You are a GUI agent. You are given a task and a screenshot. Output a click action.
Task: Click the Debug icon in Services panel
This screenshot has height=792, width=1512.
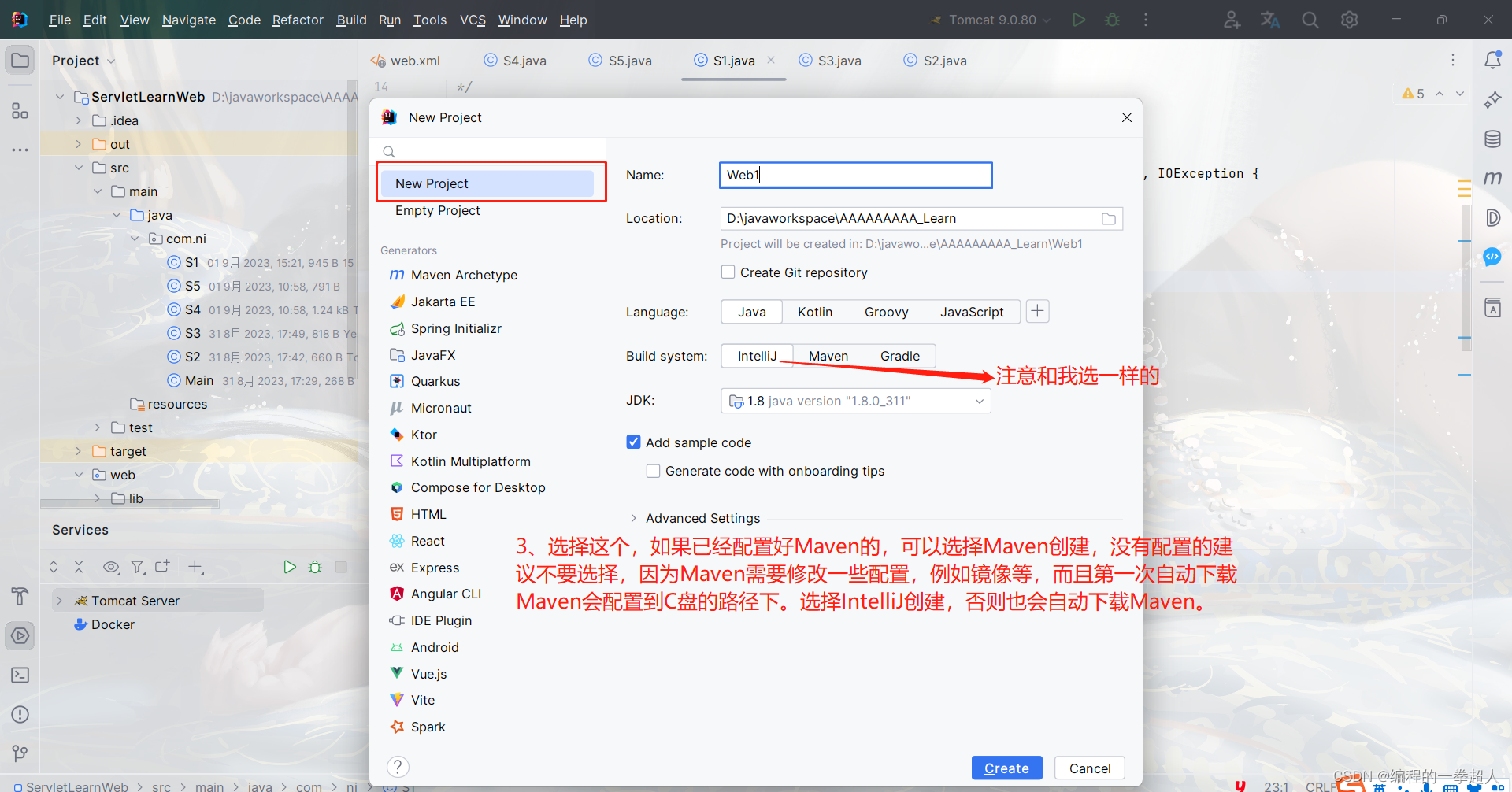coord(315,567)
